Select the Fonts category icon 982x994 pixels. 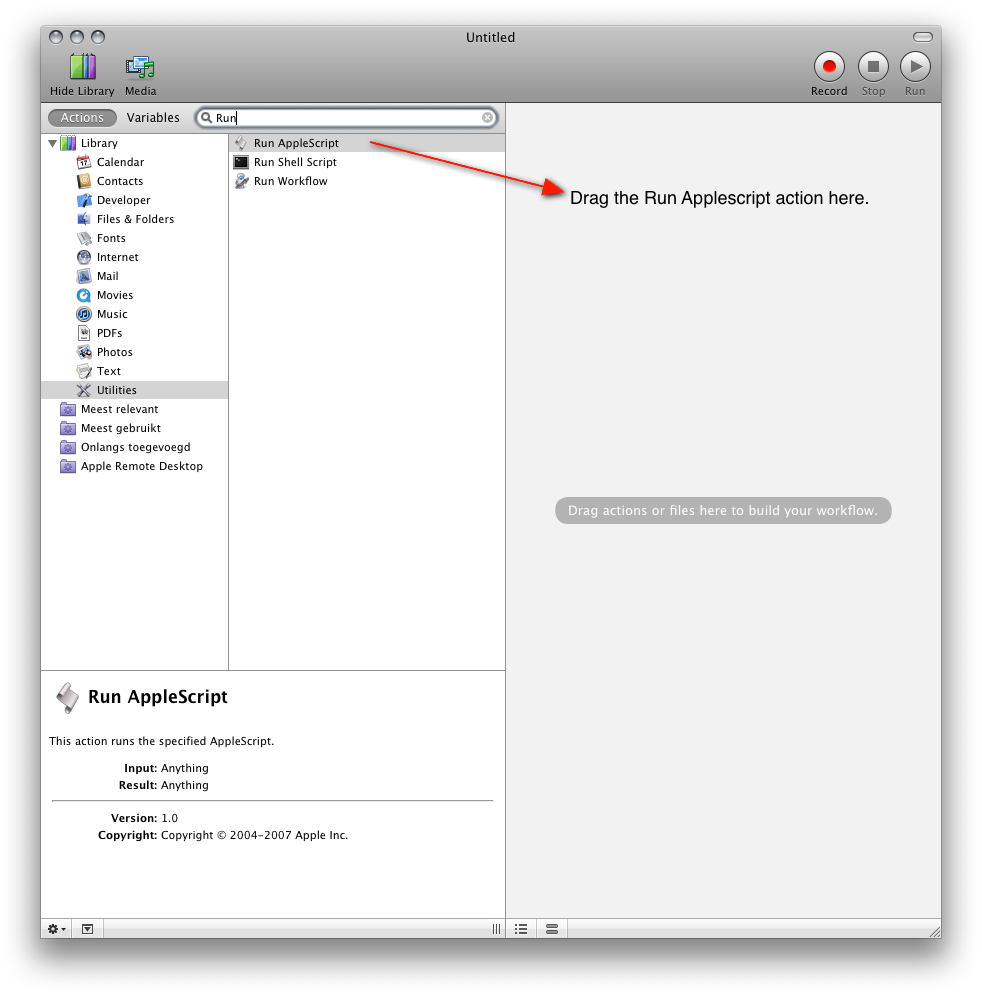point(84,238)
